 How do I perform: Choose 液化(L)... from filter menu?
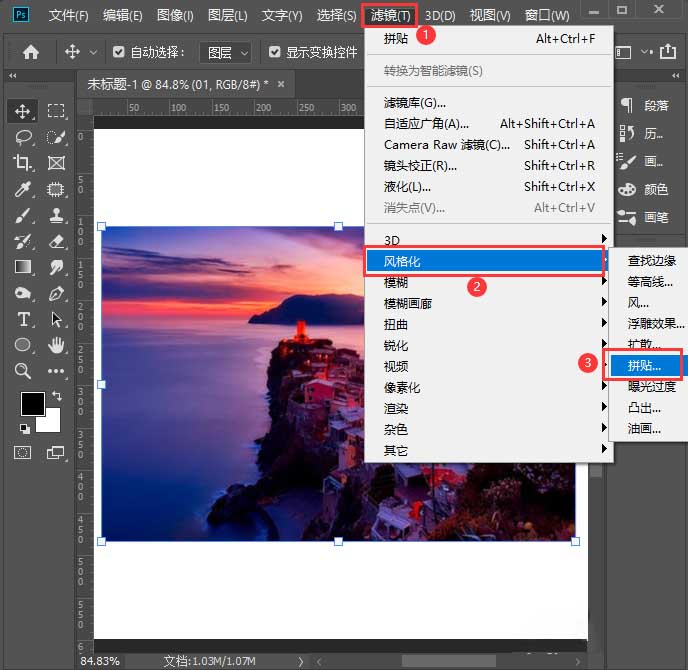[x=487, y=187]
